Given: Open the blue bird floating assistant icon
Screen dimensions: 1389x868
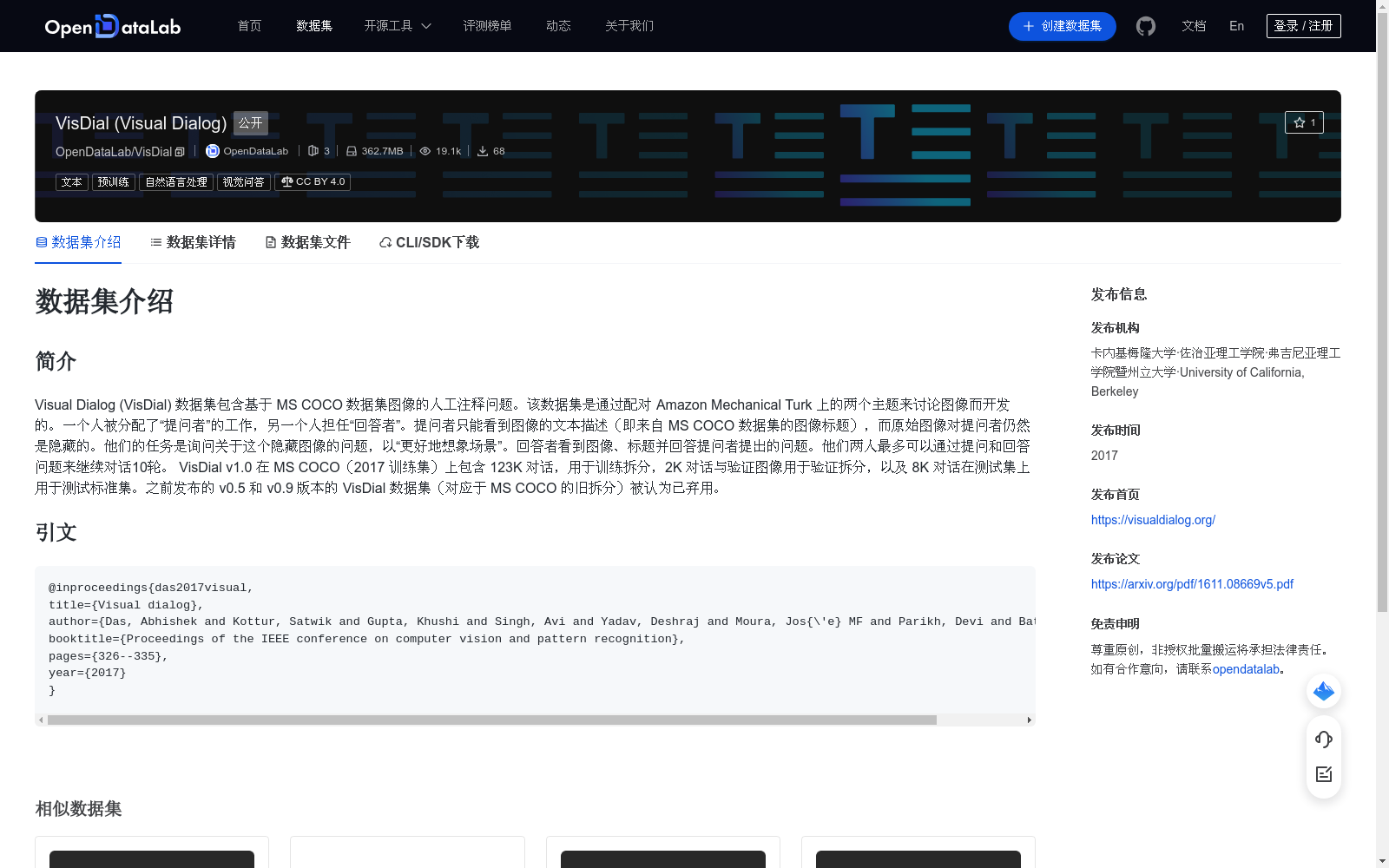Looking at the screenshot, I should [x=1324, y=691].
